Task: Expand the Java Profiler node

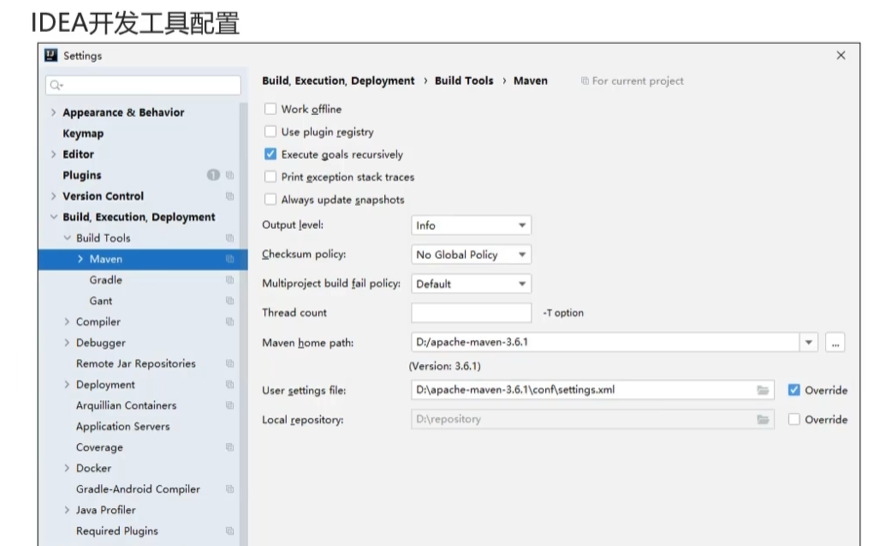Action: 67,510
